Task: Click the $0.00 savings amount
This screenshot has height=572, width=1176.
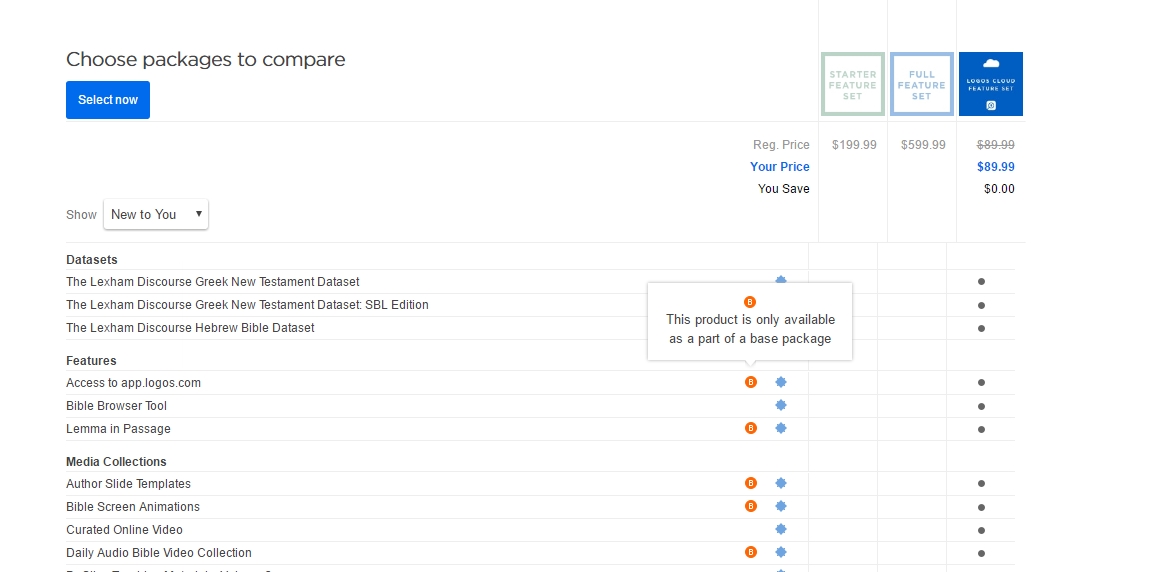Action: [999, 189]
